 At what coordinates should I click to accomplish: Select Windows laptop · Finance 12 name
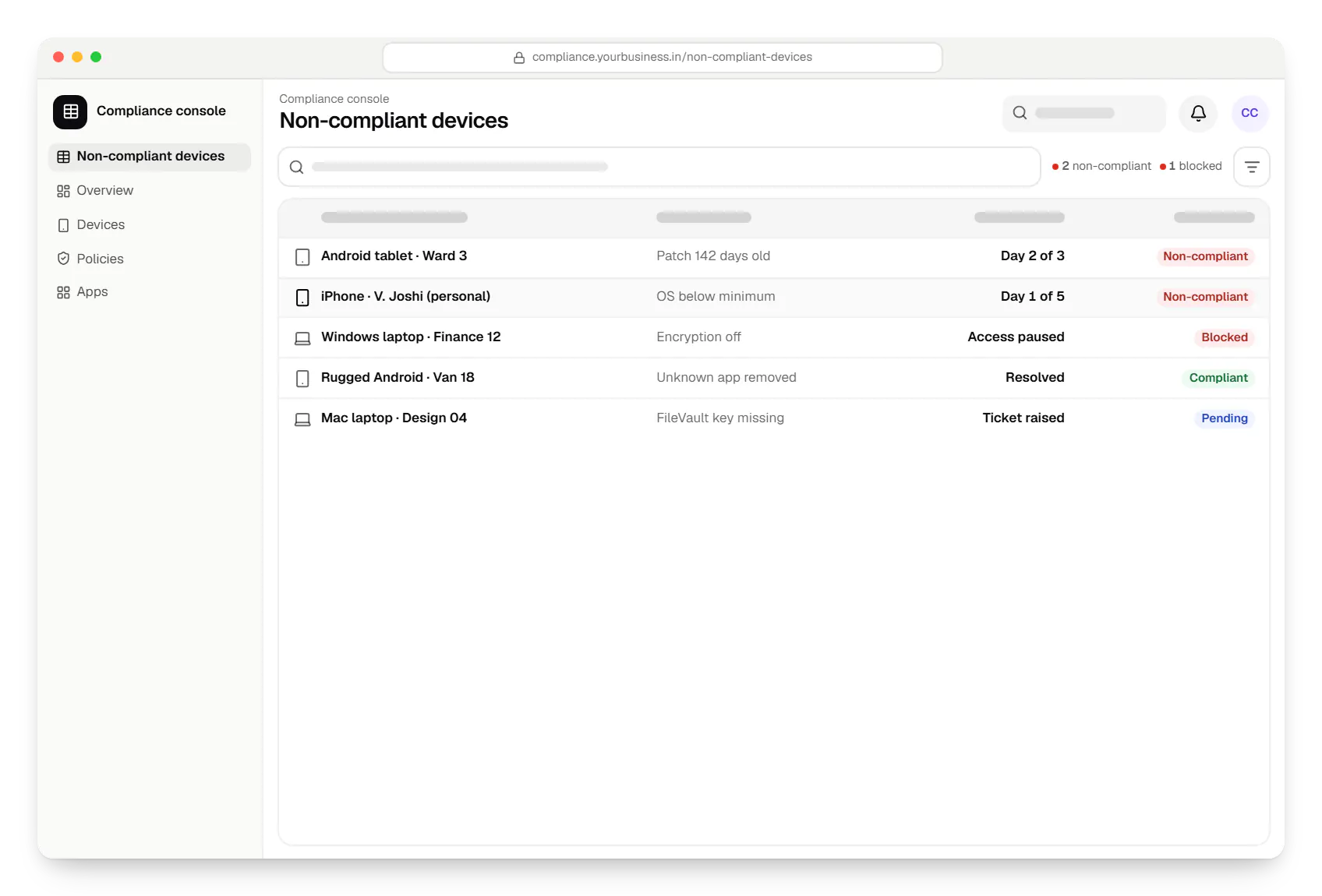pos(411,337)
